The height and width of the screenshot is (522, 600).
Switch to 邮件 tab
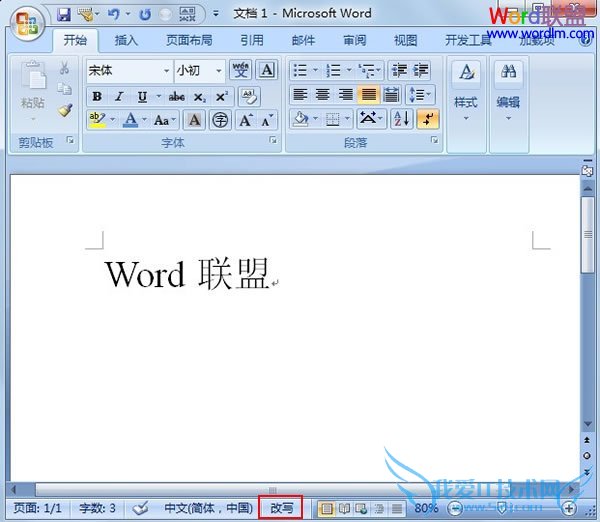(303, 40)
